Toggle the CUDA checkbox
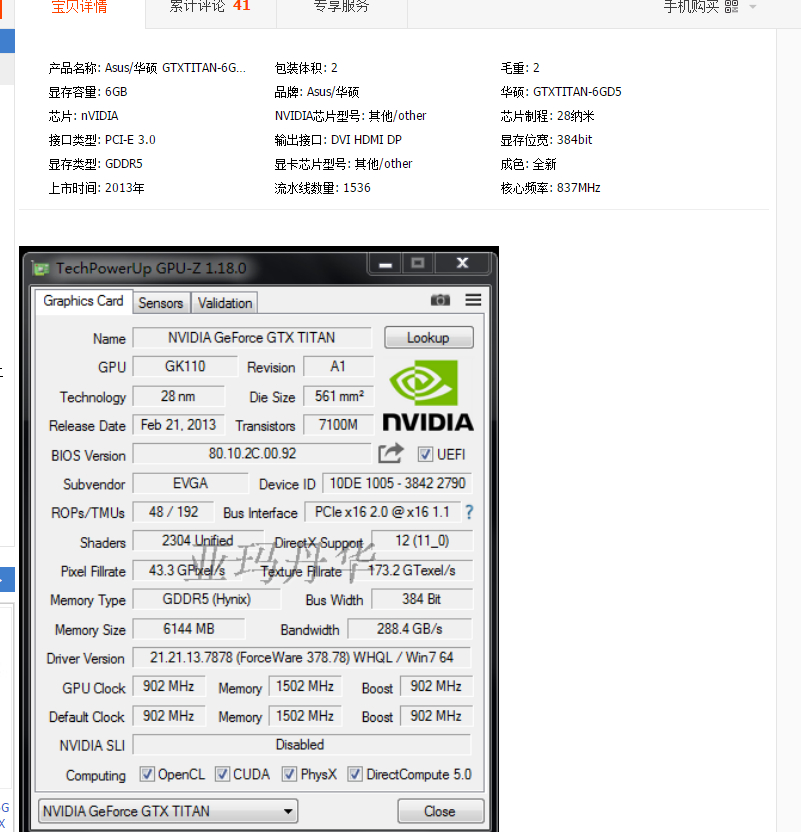 pyautogui.click(x=222, y=774)
